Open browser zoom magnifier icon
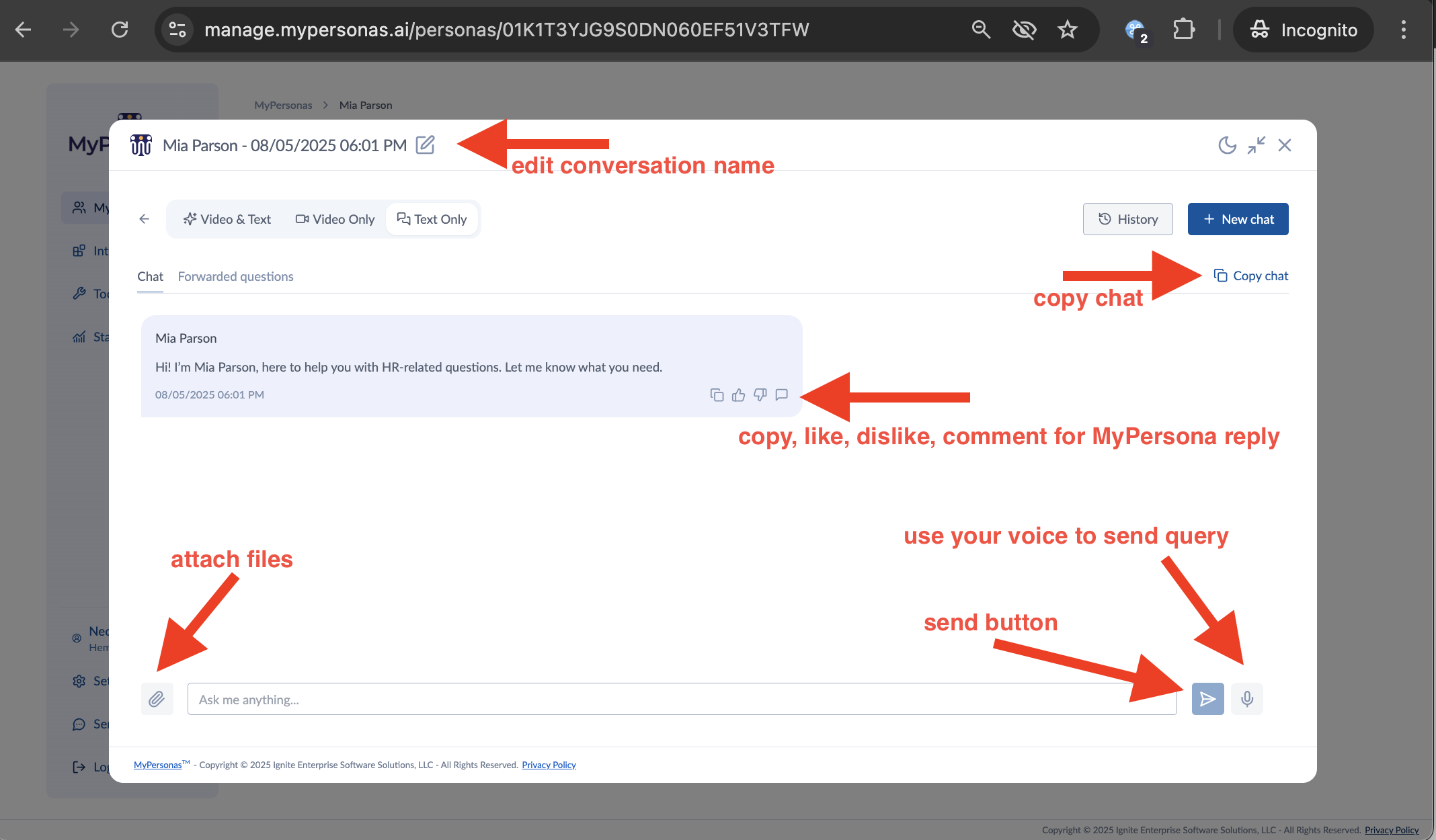The width and height of the screenshot is (1436, 840). 981,30
